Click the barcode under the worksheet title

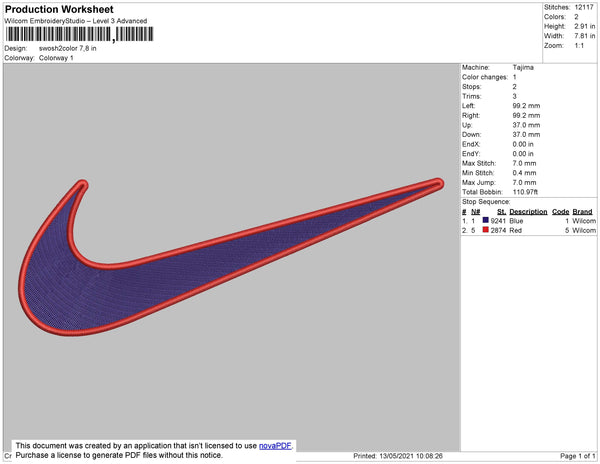[79, 34]
